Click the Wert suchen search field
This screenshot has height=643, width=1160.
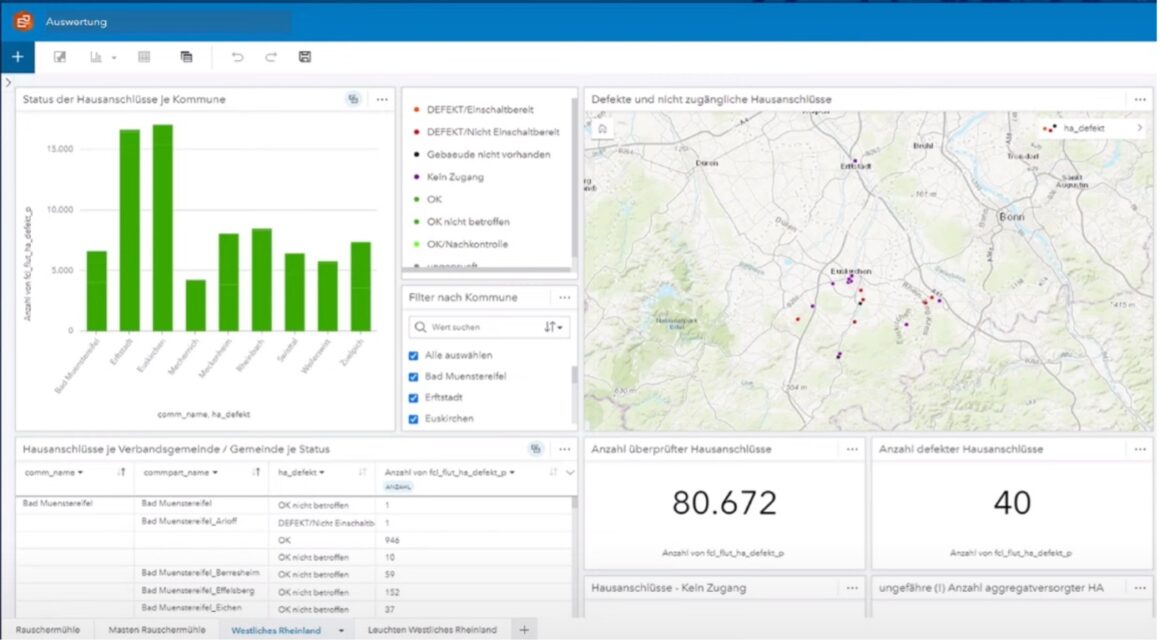480,327
